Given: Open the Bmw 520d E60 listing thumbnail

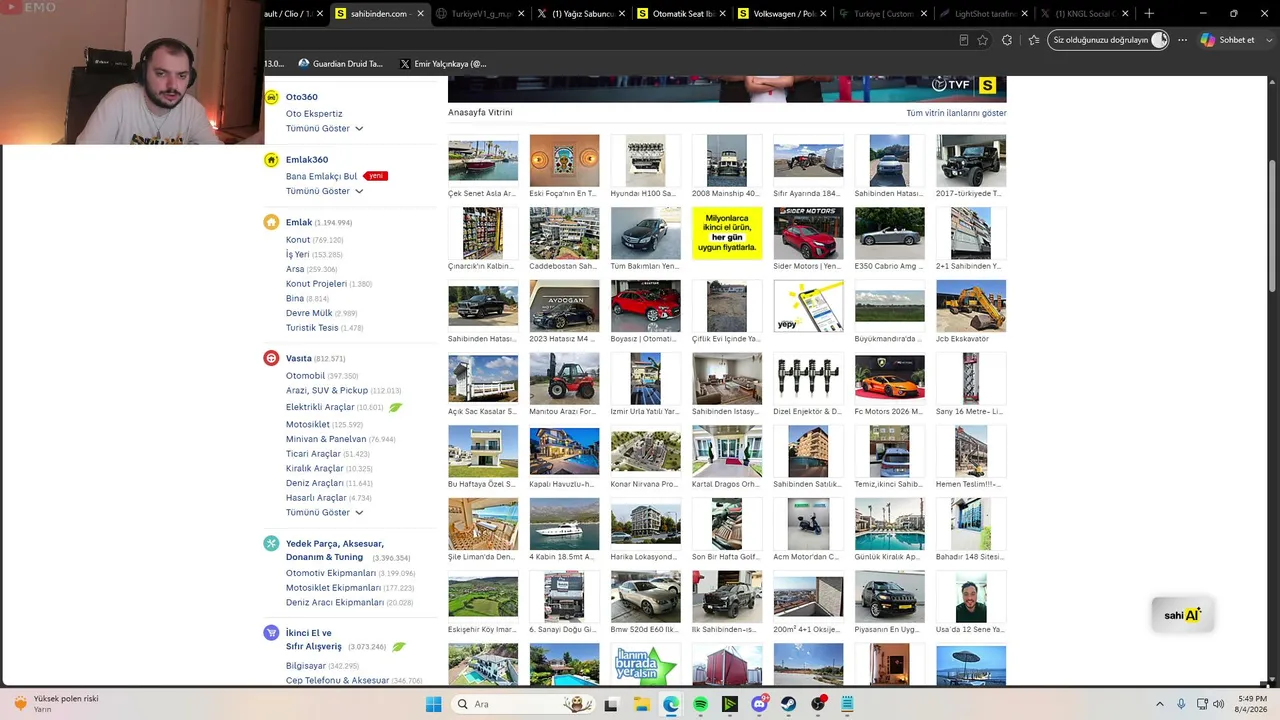Looking at the screenshot, I should tap(645, 596).
